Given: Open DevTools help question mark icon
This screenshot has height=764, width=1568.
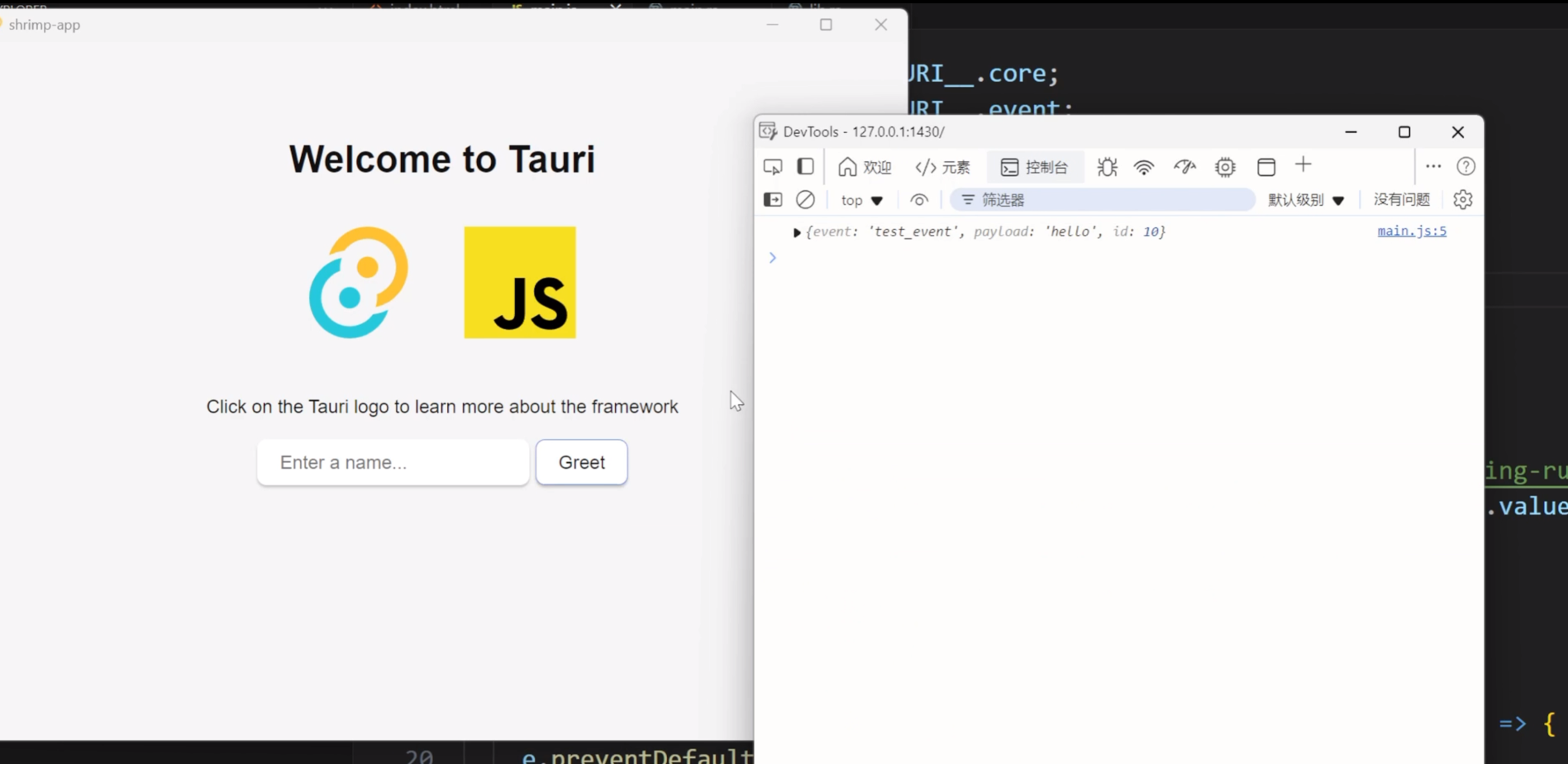Looking at the screenshot, I should pyautogui.click(x=1466, y=166).
